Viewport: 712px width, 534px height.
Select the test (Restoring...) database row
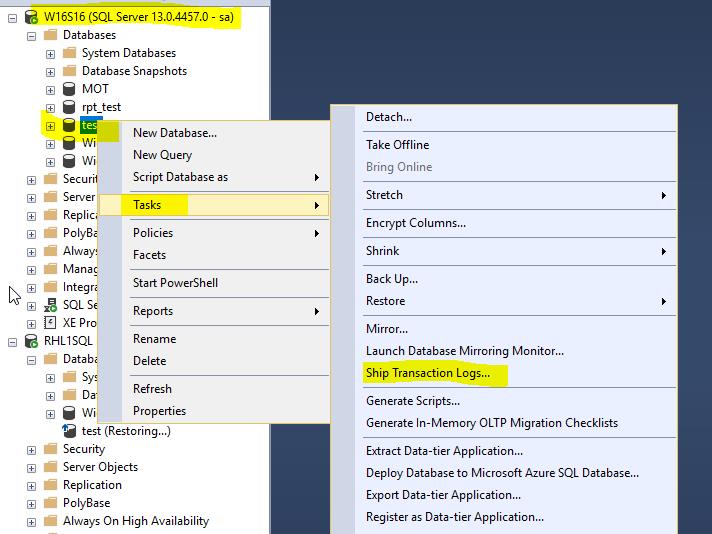(126, 431)
